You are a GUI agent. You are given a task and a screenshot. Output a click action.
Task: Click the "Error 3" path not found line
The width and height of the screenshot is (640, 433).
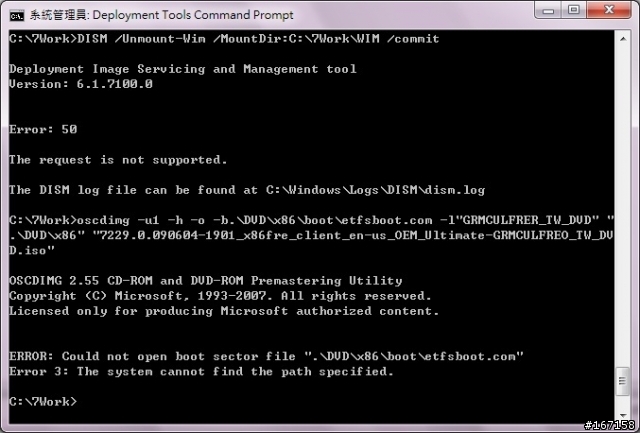tap(201, 371)
